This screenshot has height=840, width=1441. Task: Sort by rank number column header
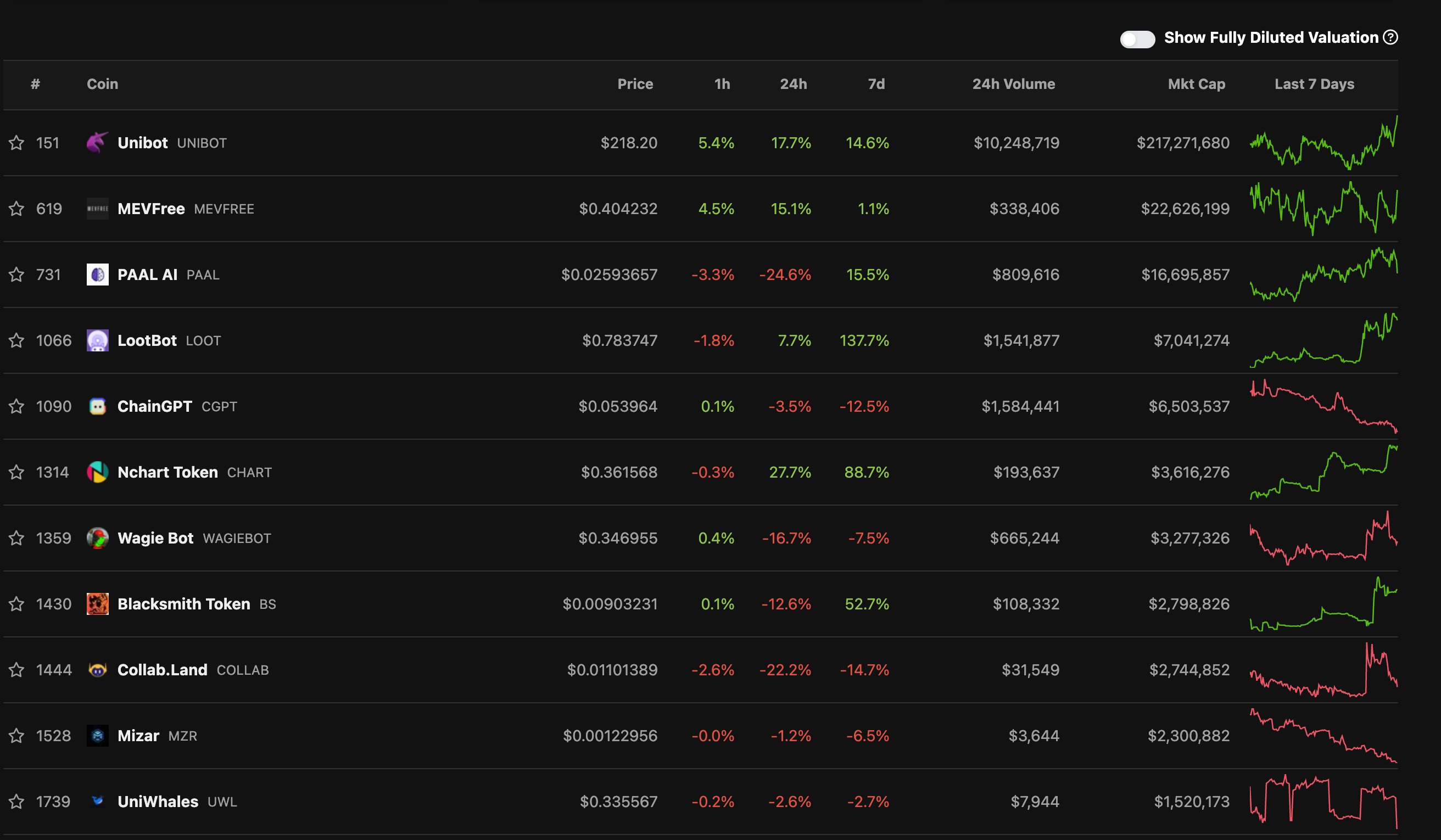[36, 84]
